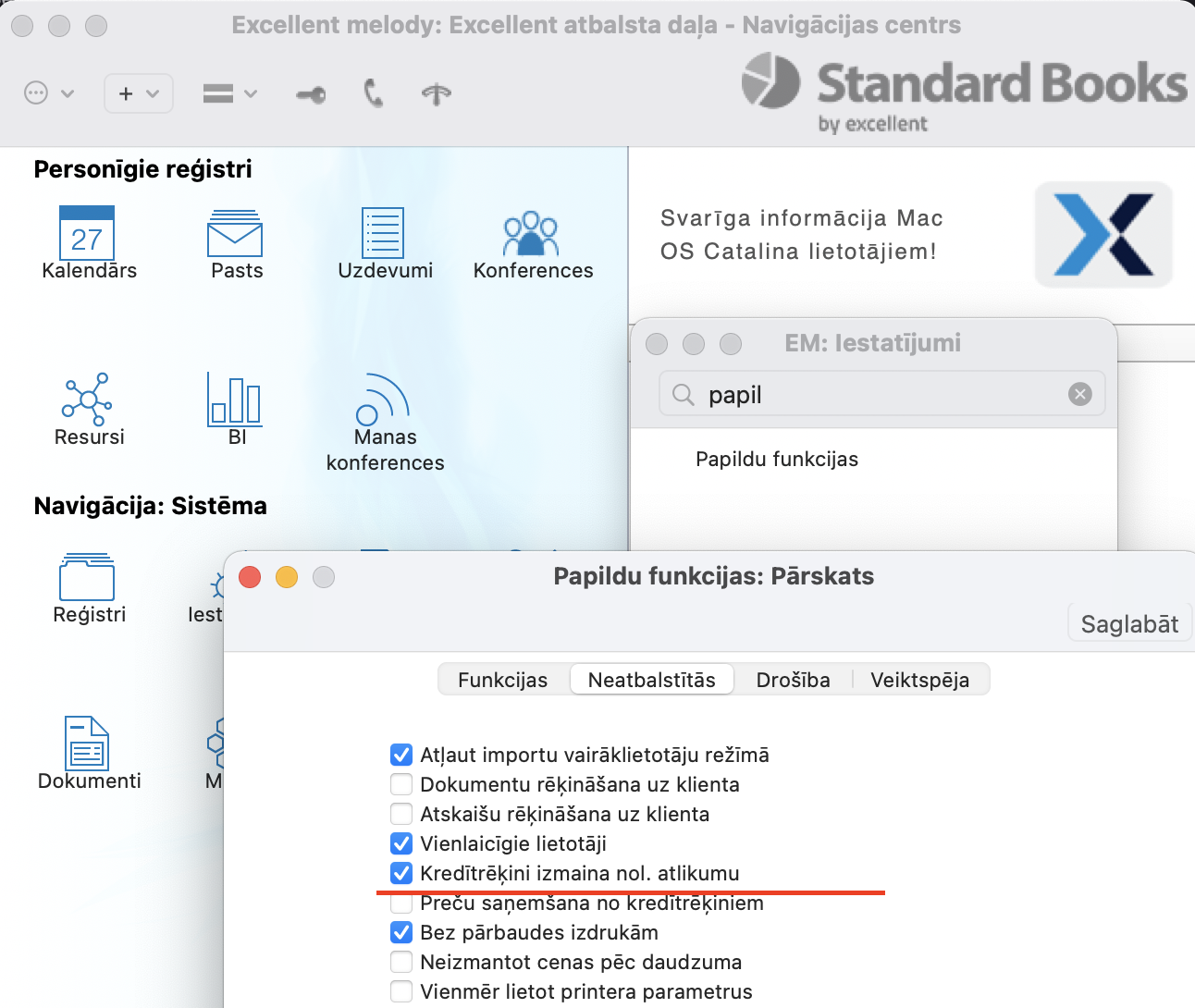Screen dimensions: 1195x1008
Task: Enable Dokumentu rēķināšana uz klienta checkbox
Action: tap(401, 784)
